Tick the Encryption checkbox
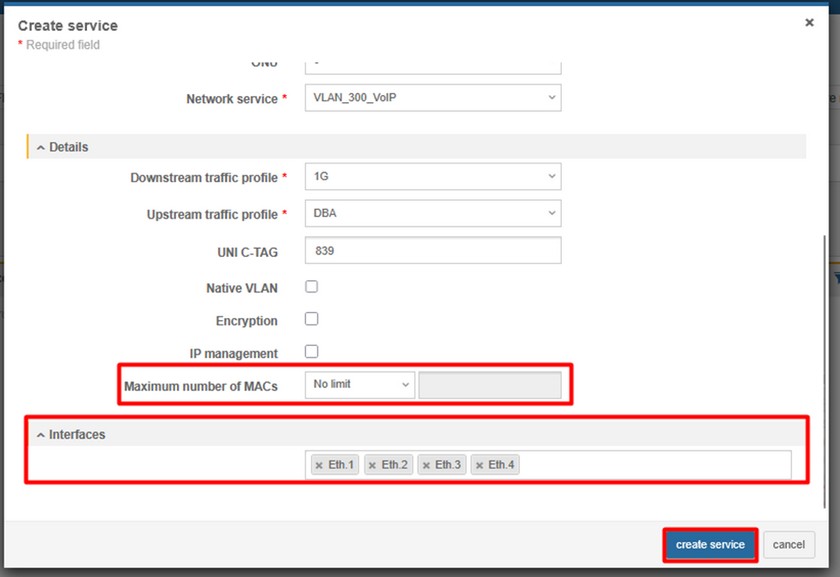840x577 pixels. [x=311, y=320]
